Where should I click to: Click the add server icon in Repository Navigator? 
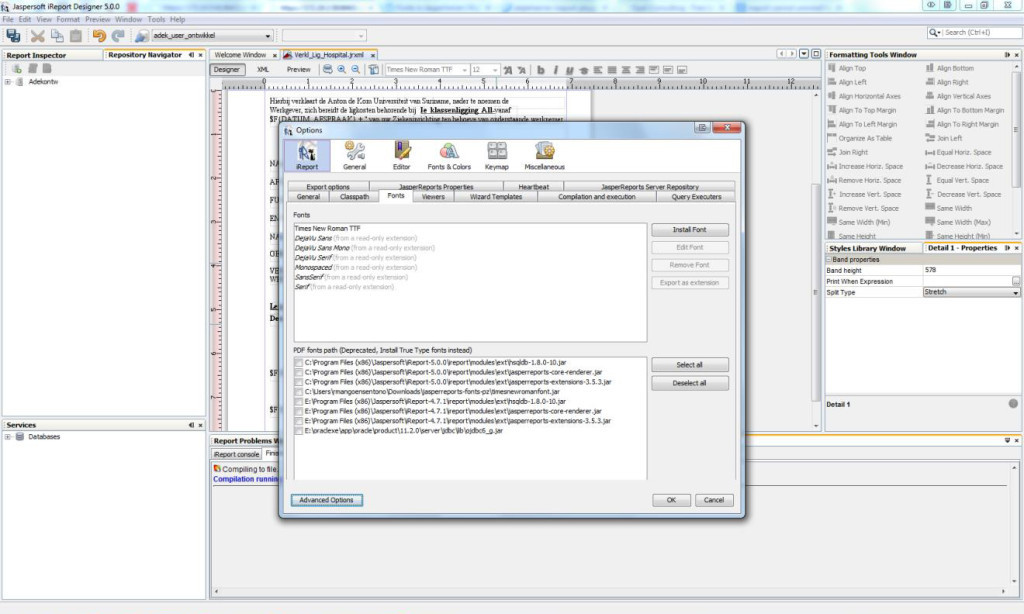pyautogui.click(x=16, y=69)
